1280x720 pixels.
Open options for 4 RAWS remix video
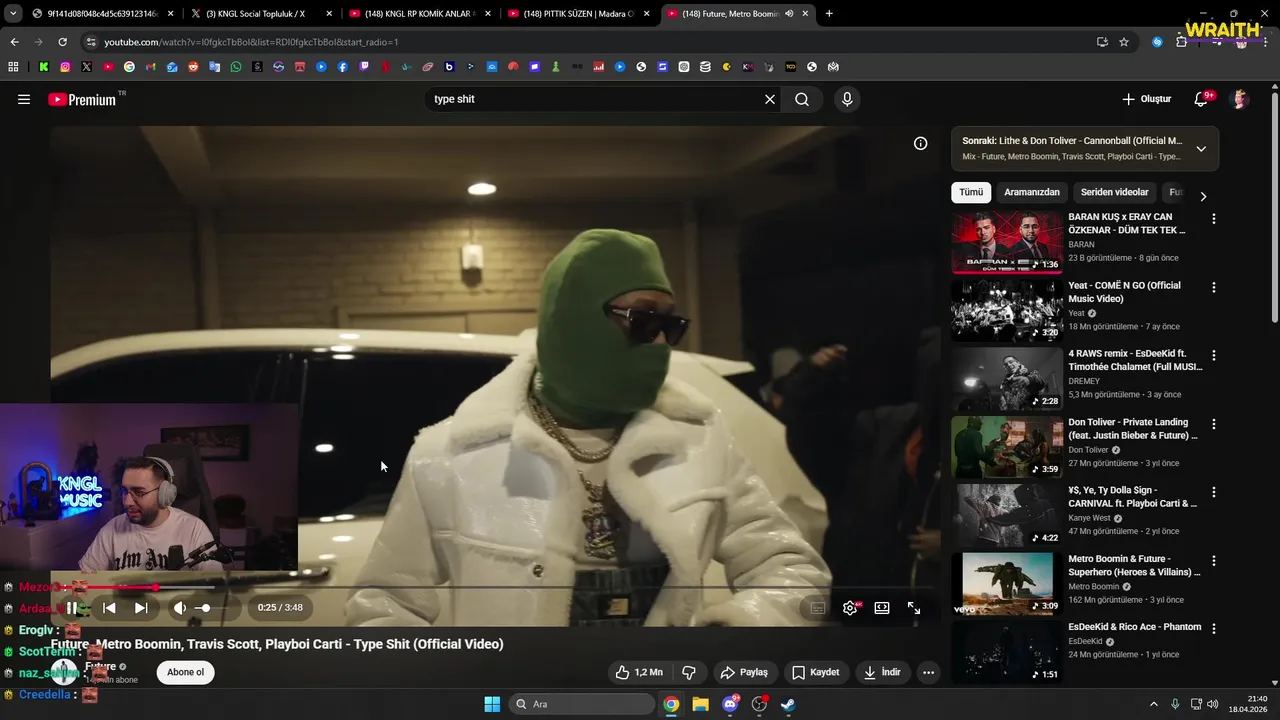tap(1214, 355)
